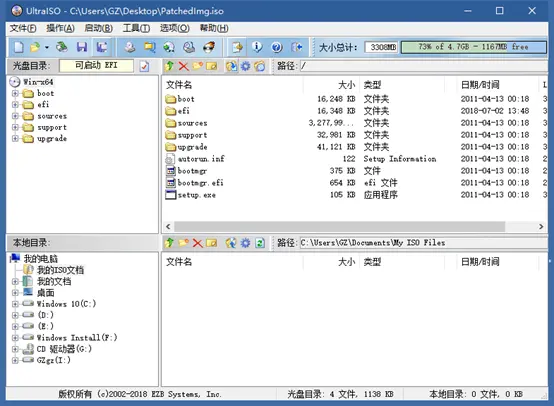The width and height of the screenshot is (554, 406).
Task: Create new folder in ISO pane toolbar
Action: click(198, 66)
